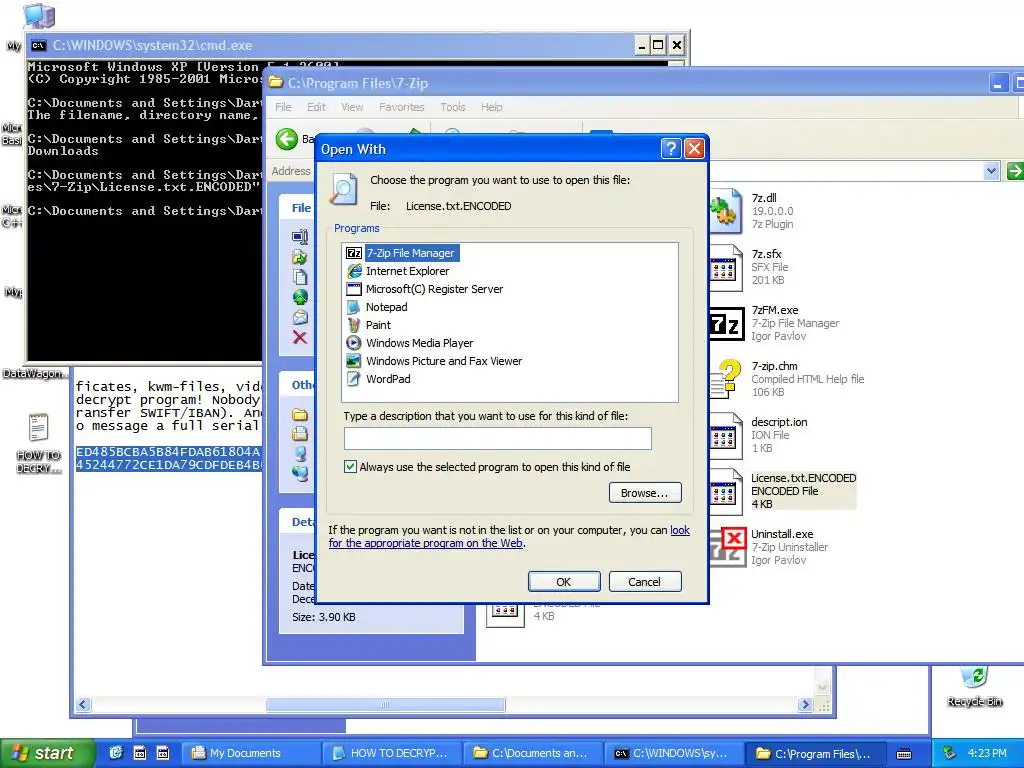
Task: Launch Internet Explorer from the quick launch bar
Action: (x=116, y=753)
